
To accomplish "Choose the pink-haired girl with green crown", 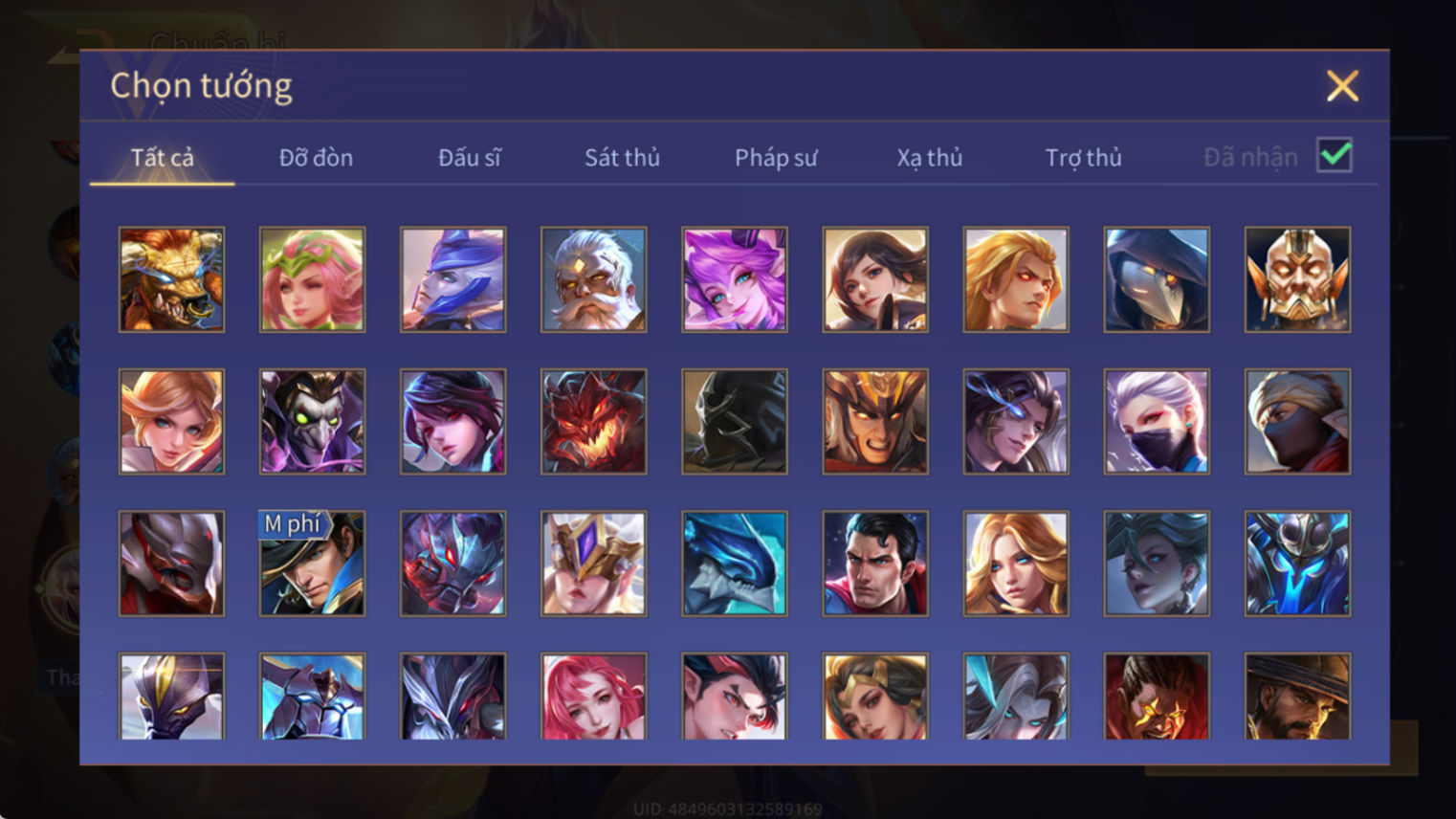I will pos(312,279).
